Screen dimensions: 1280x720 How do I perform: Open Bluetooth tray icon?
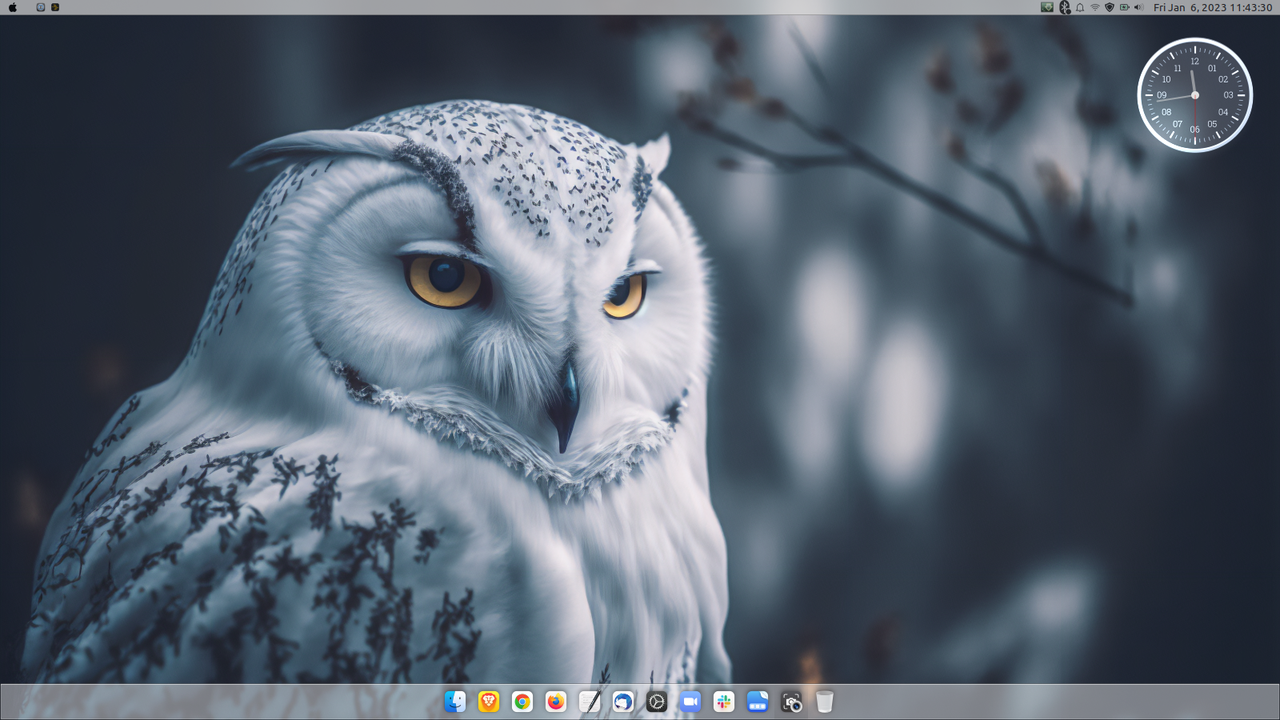[x=1065, y=7]
